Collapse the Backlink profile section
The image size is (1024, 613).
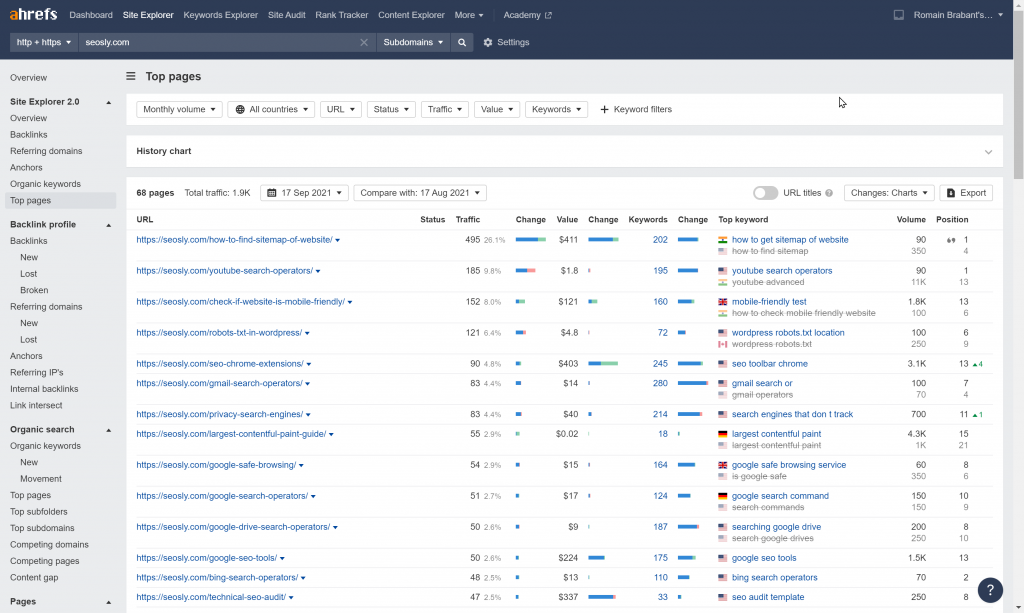pos(108,225)
